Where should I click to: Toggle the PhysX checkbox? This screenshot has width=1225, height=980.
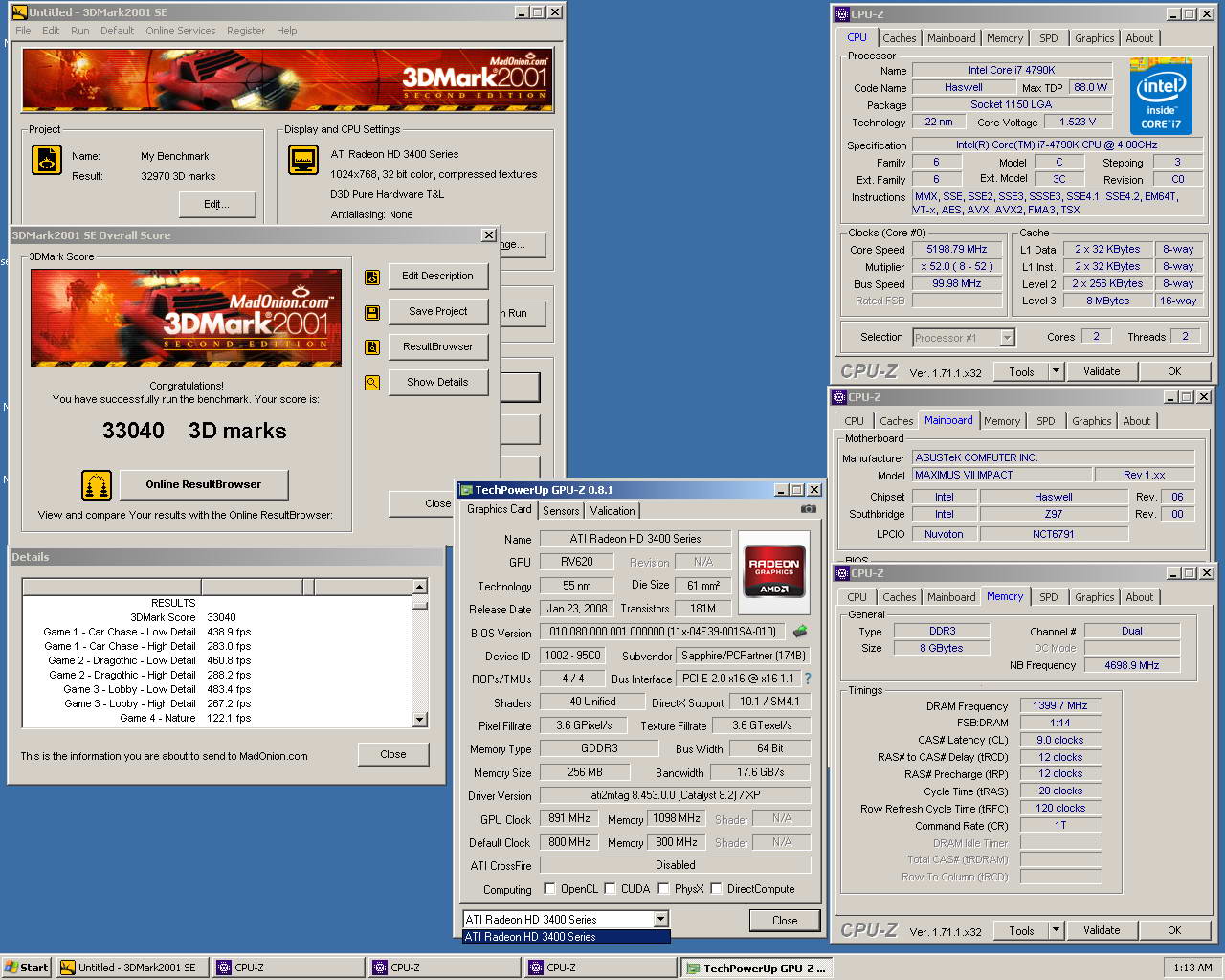pyautogui.click(x=663, y=889)
